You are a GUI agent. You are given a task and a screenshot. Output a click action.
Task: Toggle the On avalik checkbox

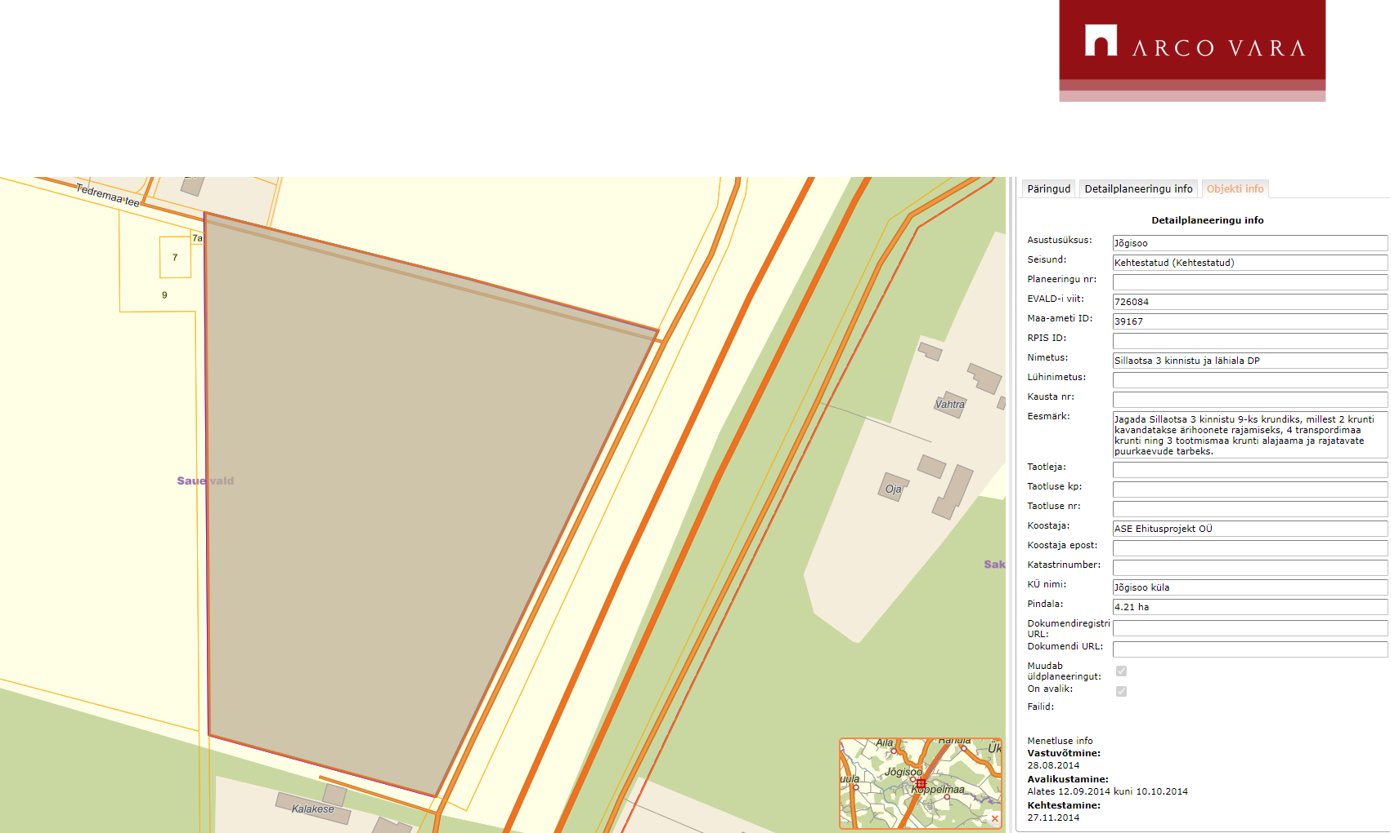(x=1121, y=691)
